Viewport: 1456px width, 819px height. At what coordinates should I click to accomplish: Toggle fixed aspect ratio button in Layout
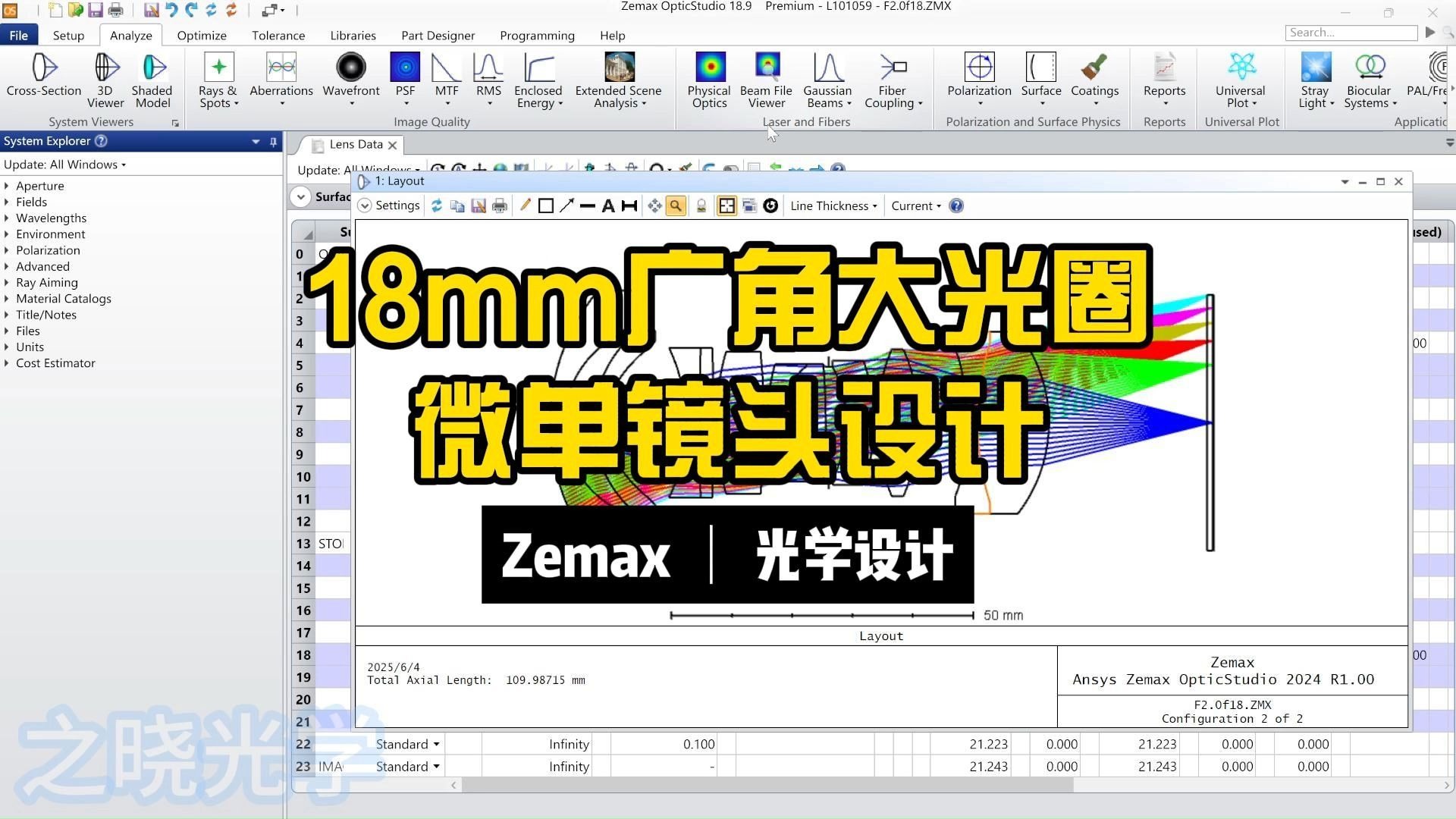pos(726,206)
